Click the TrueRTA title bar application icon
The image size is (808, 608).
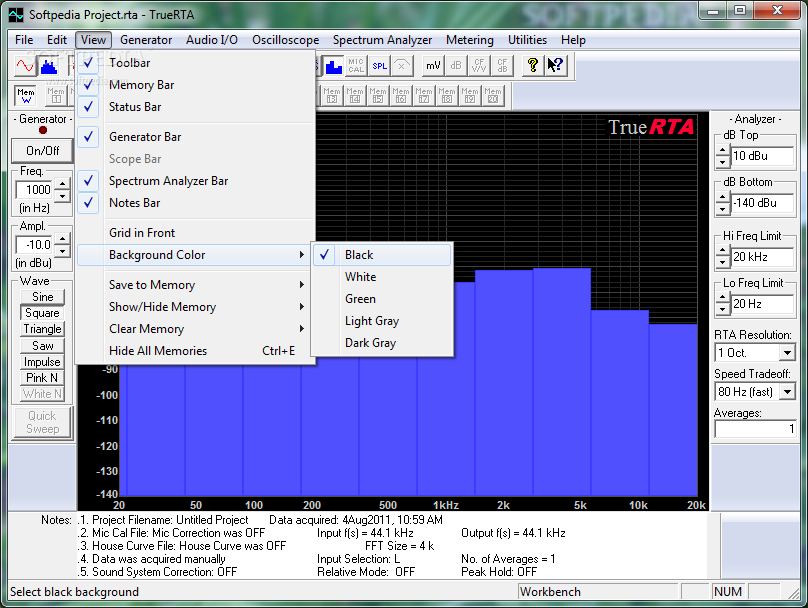point(16,14)
